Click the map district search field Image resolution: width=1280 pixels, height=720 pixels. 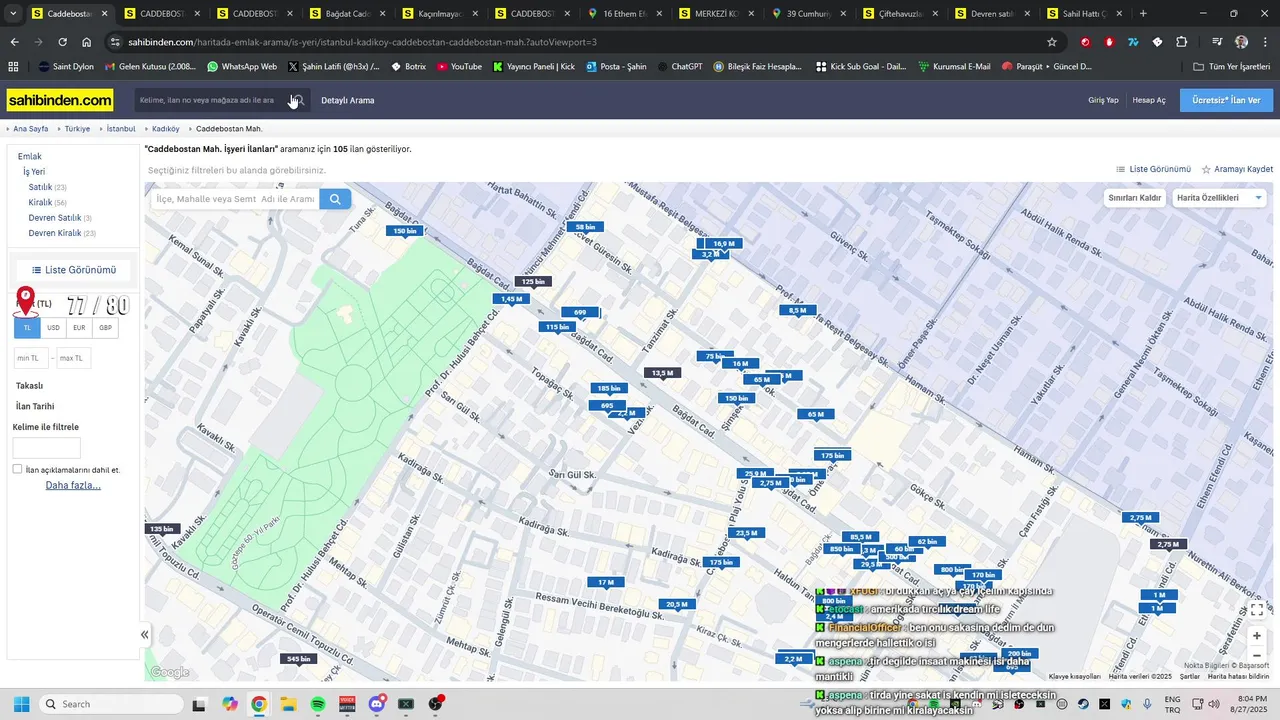tap(235, 199)
